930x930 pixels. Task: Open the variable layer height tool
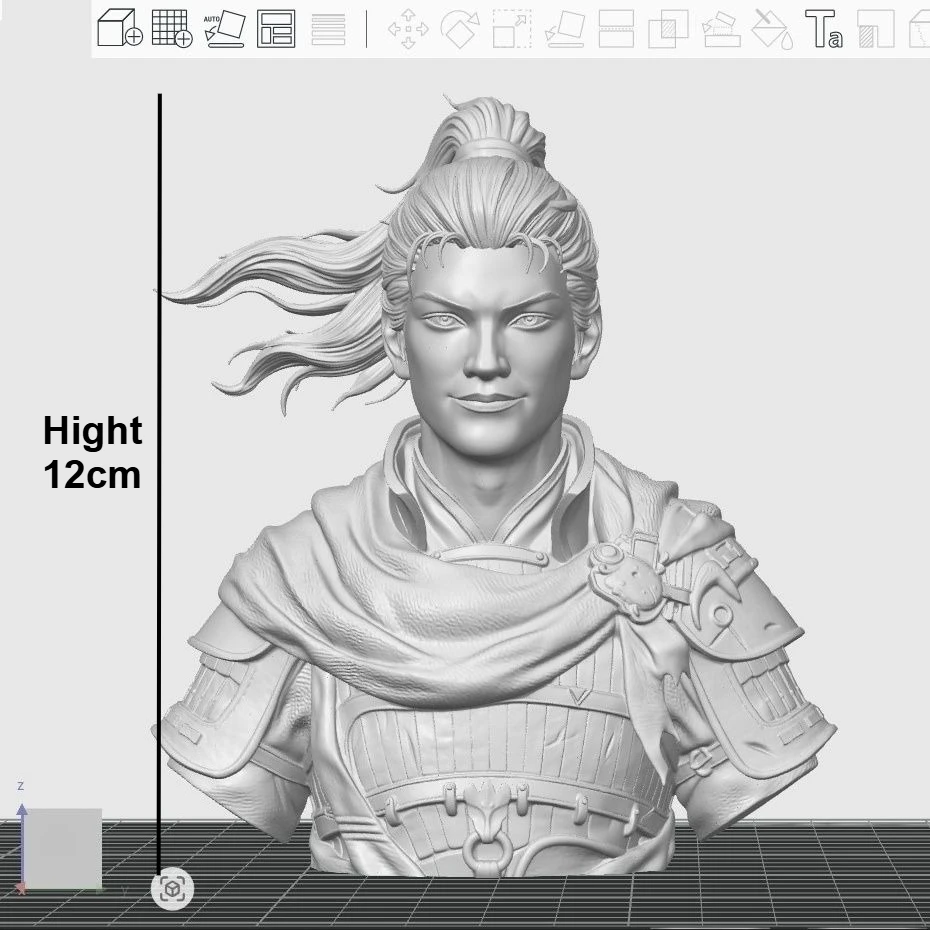coord(329,29)
